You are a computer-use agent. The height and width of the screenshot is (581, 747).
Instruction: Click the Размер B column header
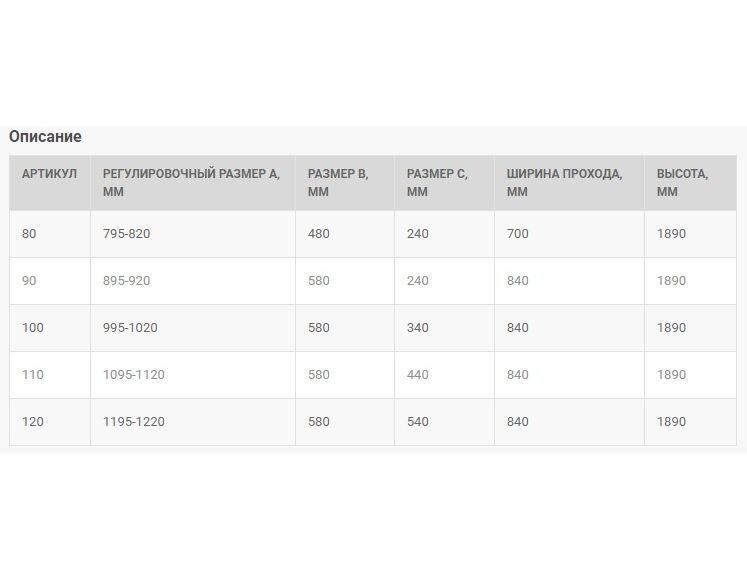(345, 183)
